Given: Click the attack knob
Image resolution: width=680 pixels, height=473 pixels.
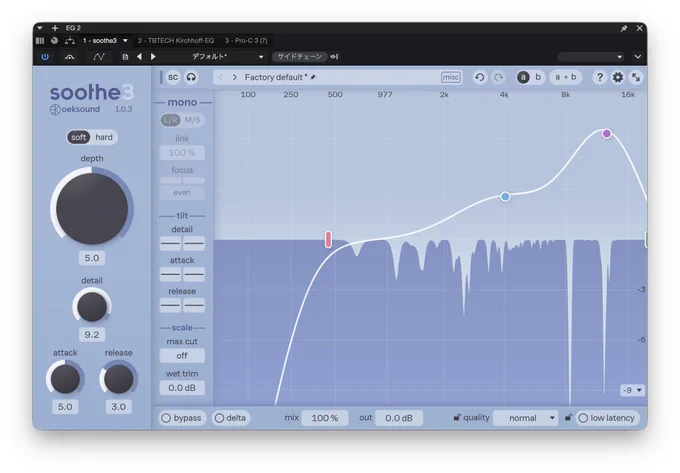Looking at the screenshot, I should [65, 378].
